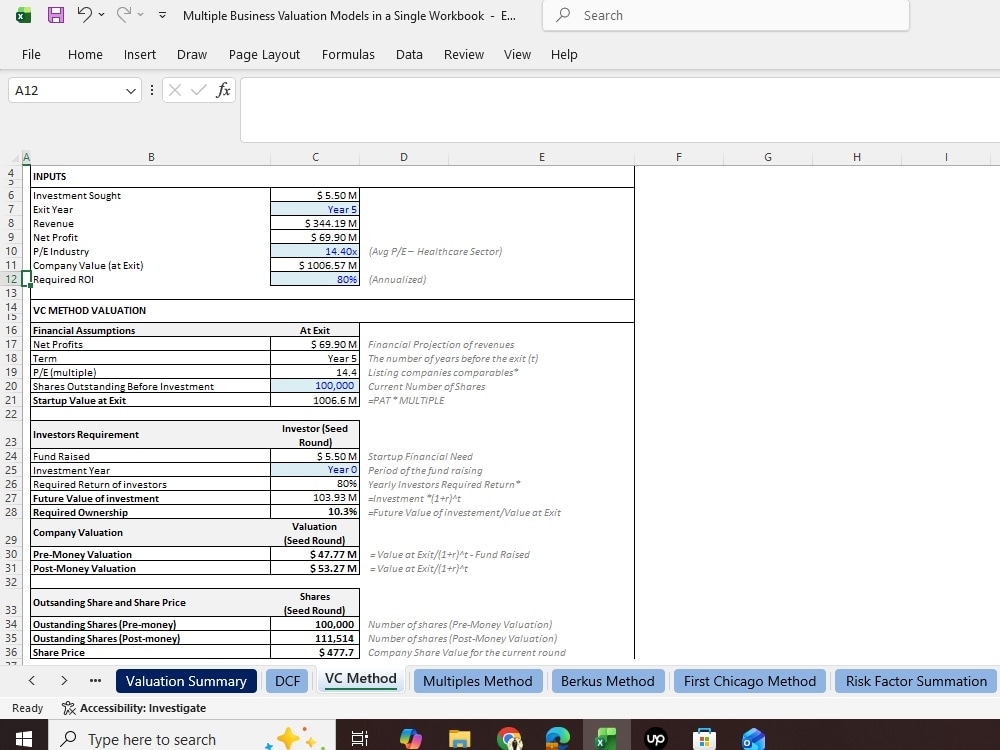Click the Undo arrow icon
1000x750 pixels.
coord(84,15)
